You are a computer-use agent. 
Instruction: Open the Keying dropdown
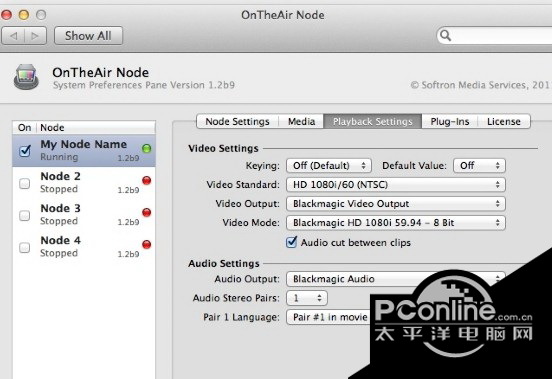(x=329, y=165)
